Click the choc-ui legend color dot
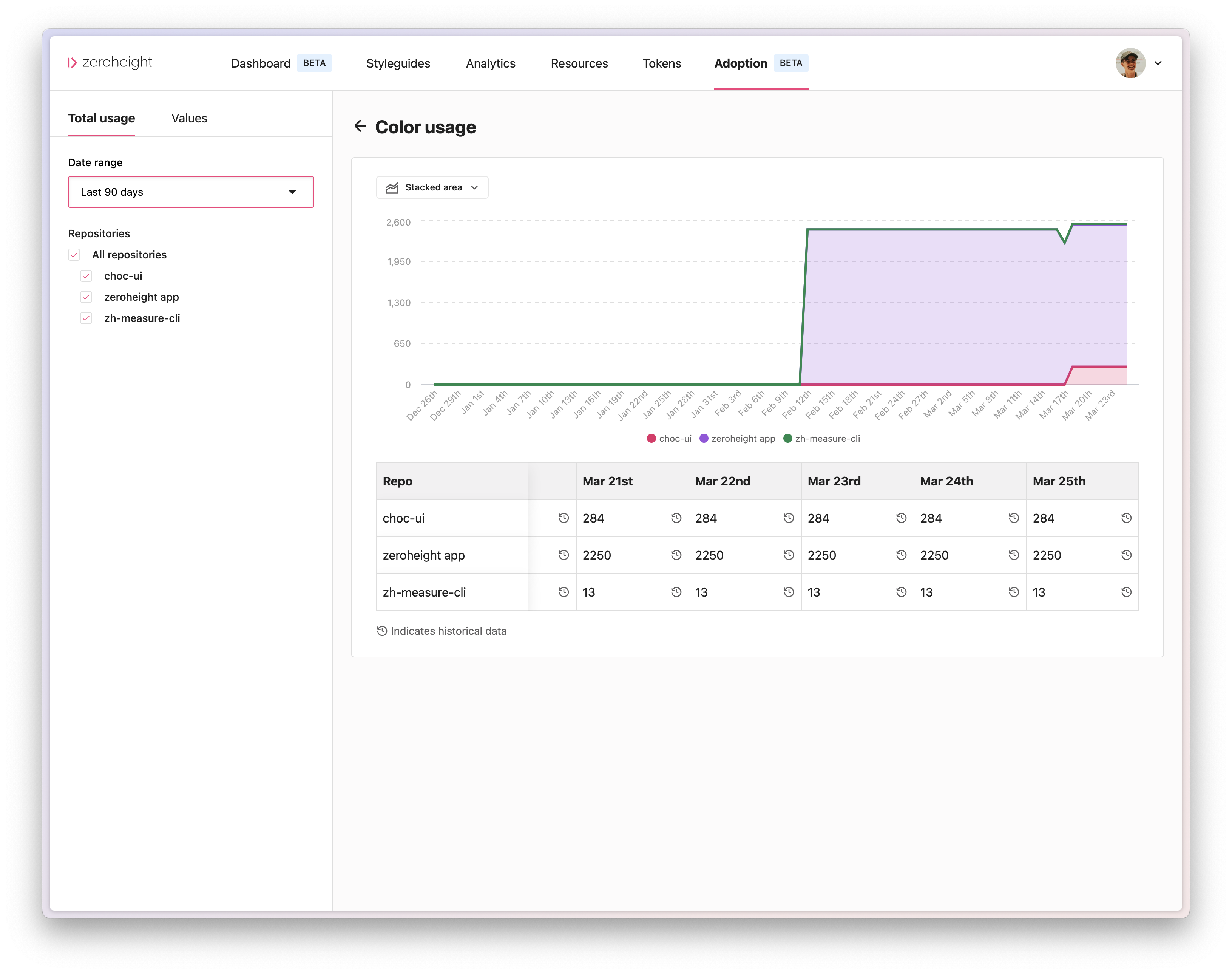 (x=651, y=438)
